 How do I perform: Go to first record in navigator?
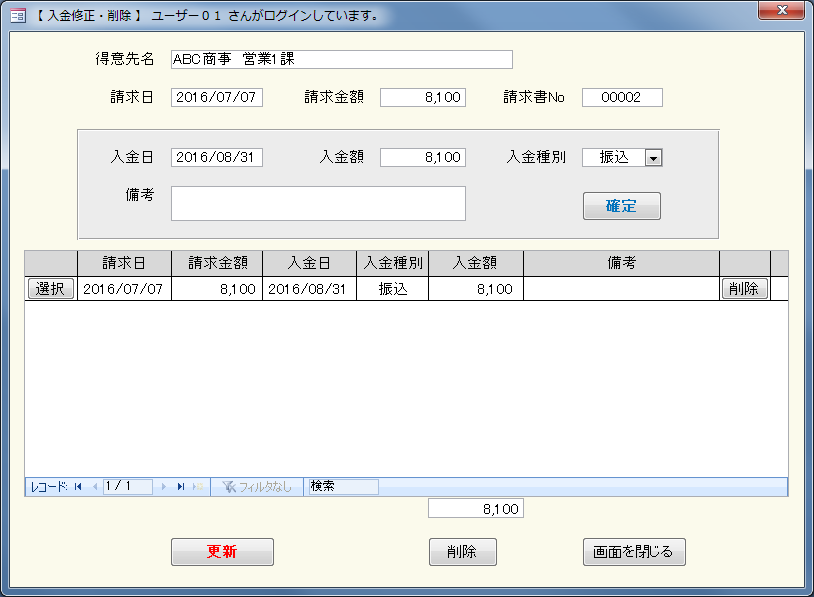pyautogui.click(x=78, y=487)
